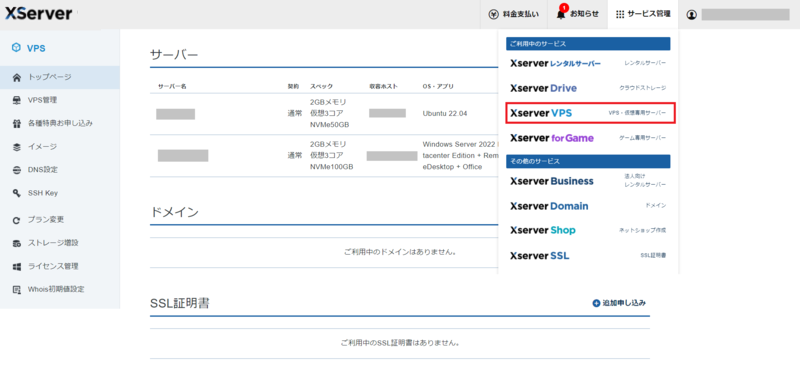Click the Whois初期値設定 list icon

17,290
